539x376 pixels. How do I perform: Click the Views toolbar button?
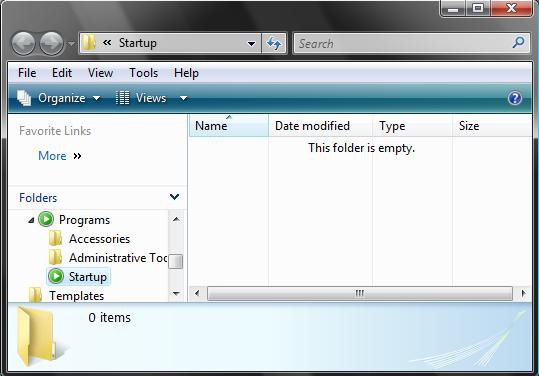(x=141, y=98)
